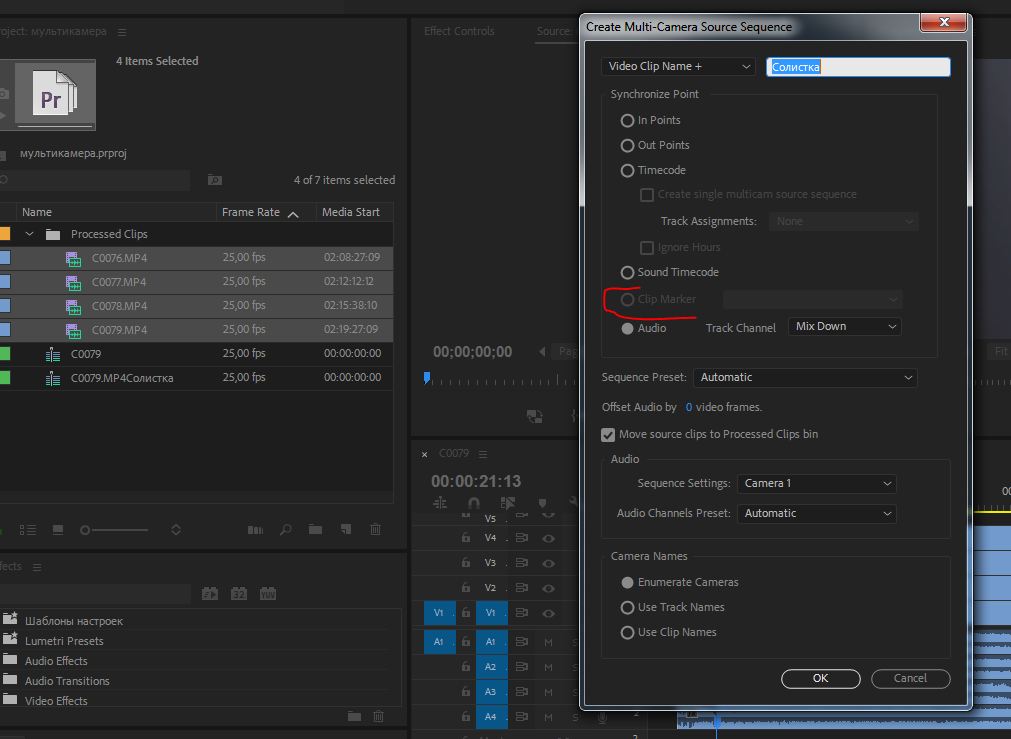Screen dimensions: 1011x739
Task: Mute audio track A3
Action: 548,692
